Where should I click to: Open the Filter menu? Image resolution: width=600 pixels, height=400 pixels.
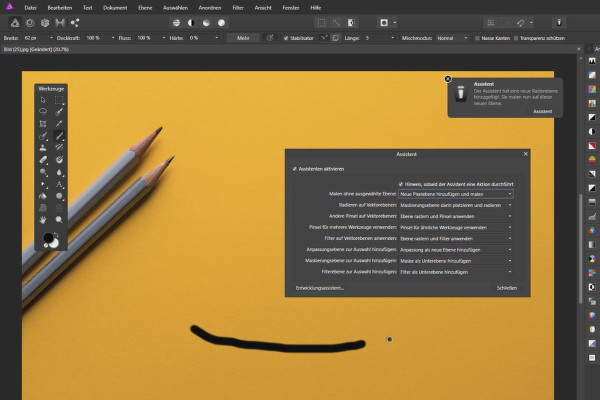pos(238,8)
